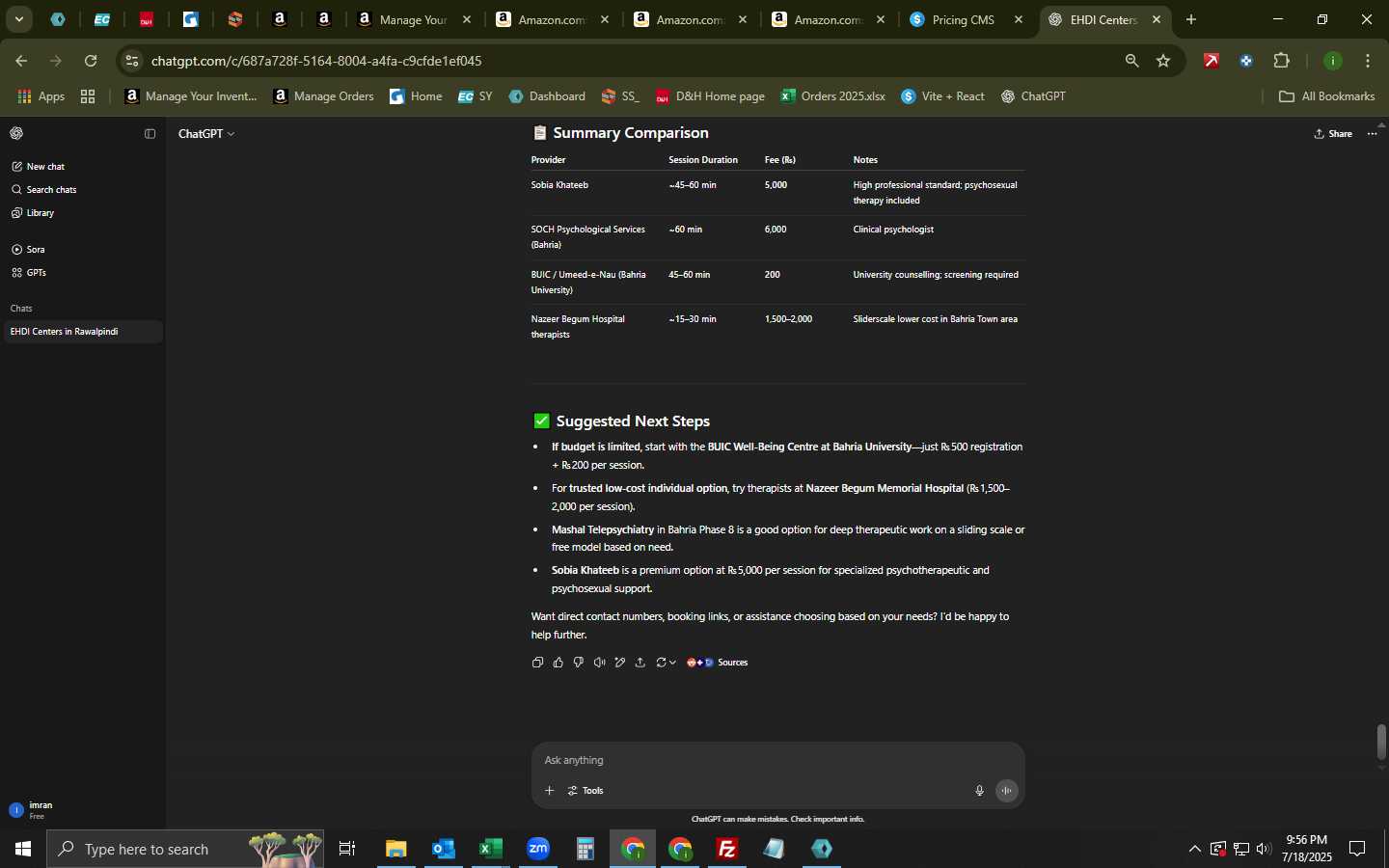Click the share/upload icon below response
This screenshot has height=868, width=1389.
(x=640, y=663)
